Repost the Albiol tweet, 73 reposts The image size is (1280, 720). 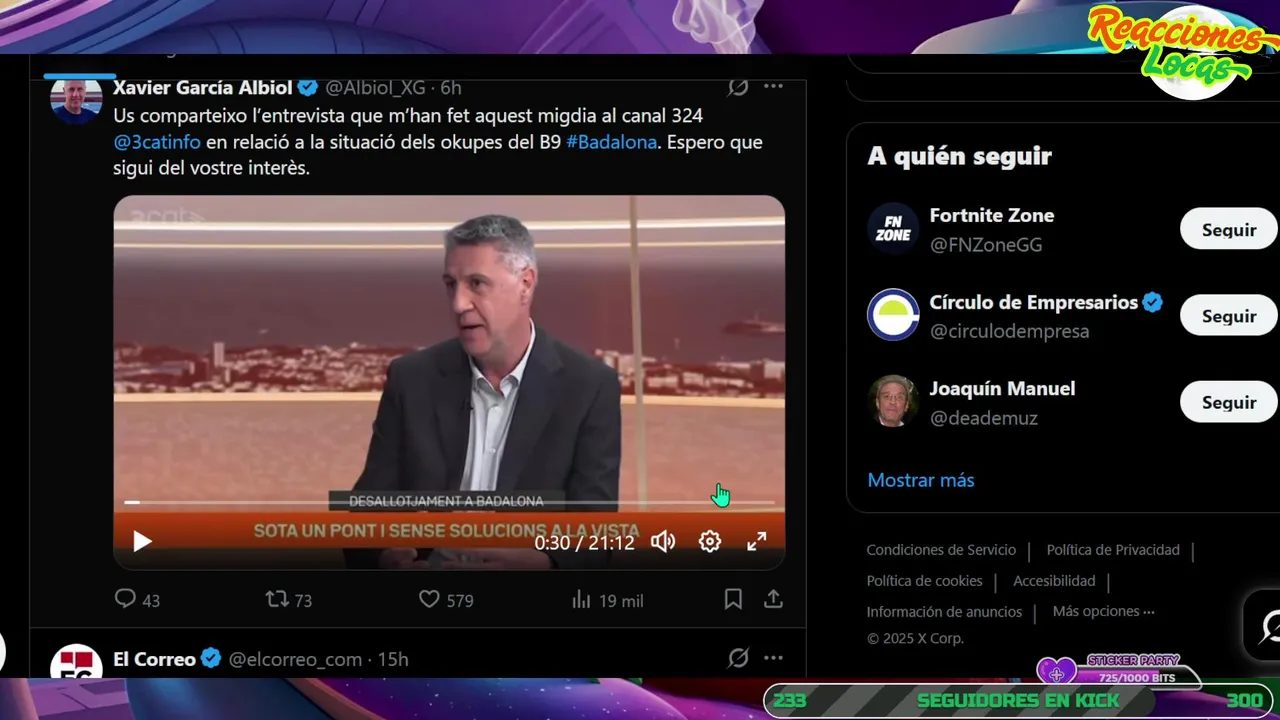coord(288,600)
